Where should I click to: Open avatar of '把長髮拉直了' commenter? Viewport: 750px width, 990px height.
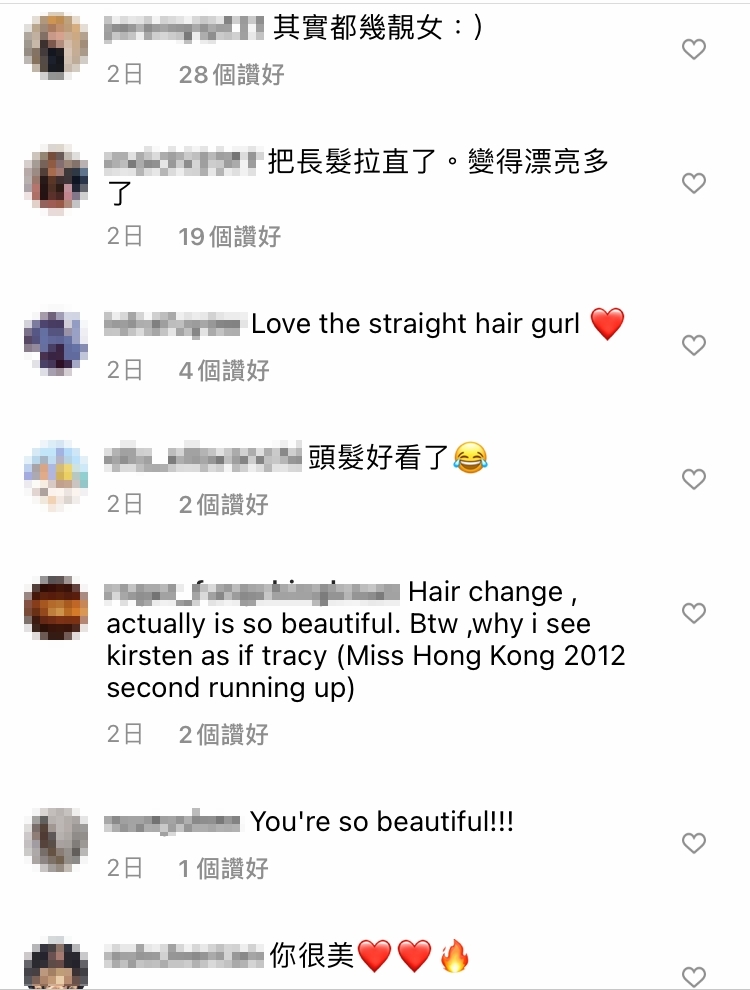point(56,181)
